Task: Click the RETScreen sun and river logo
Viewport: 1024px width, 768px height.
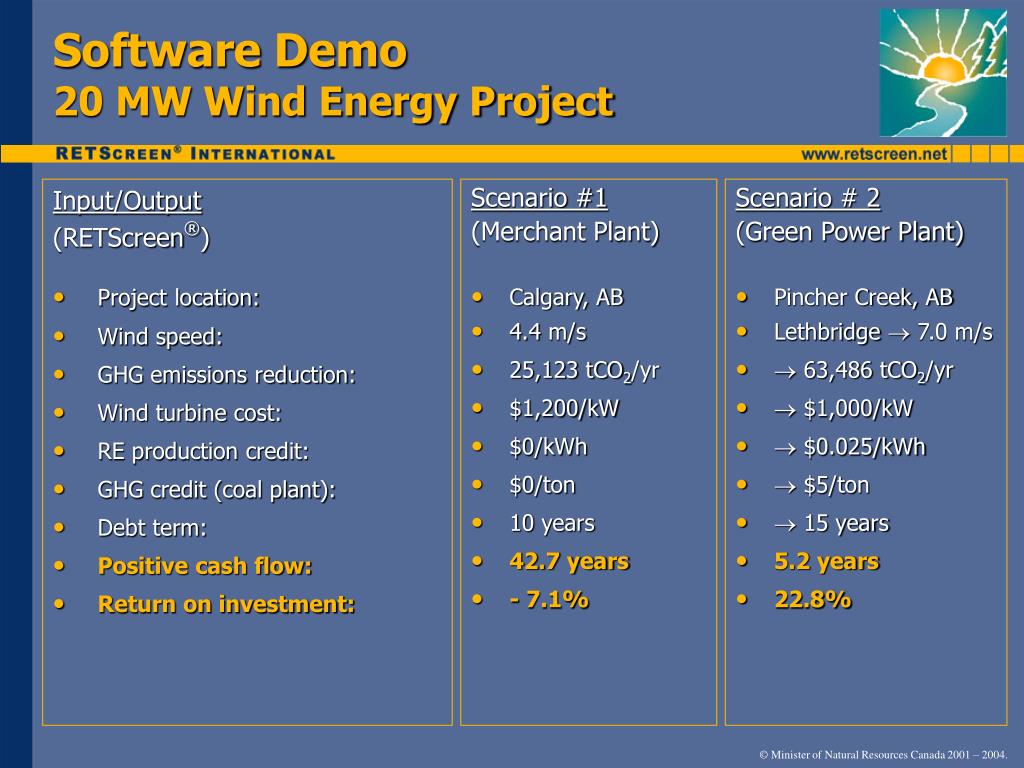Action: [943, 72]
